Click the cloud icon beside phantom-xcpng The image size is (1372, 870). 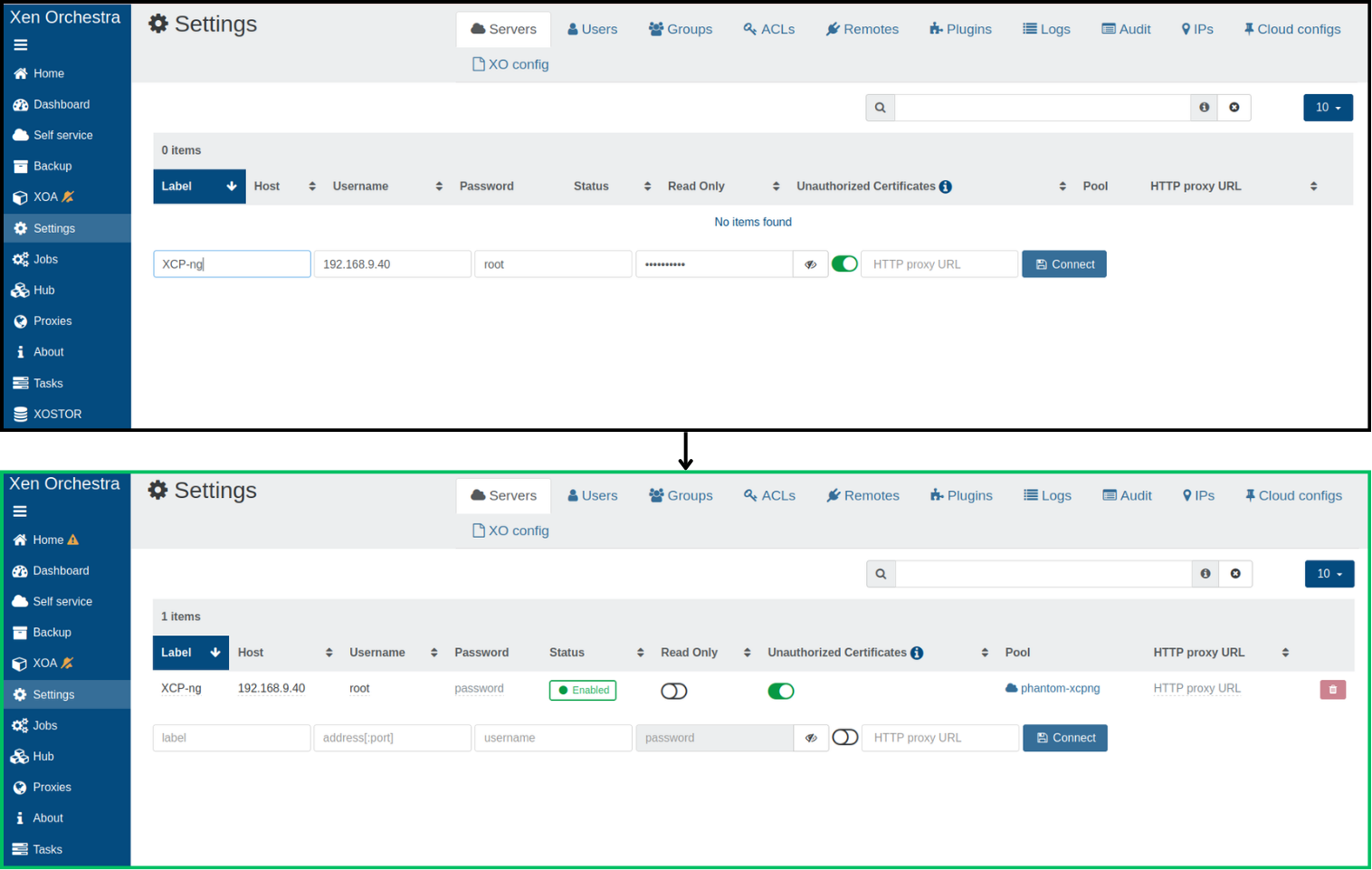(1011, 689)
